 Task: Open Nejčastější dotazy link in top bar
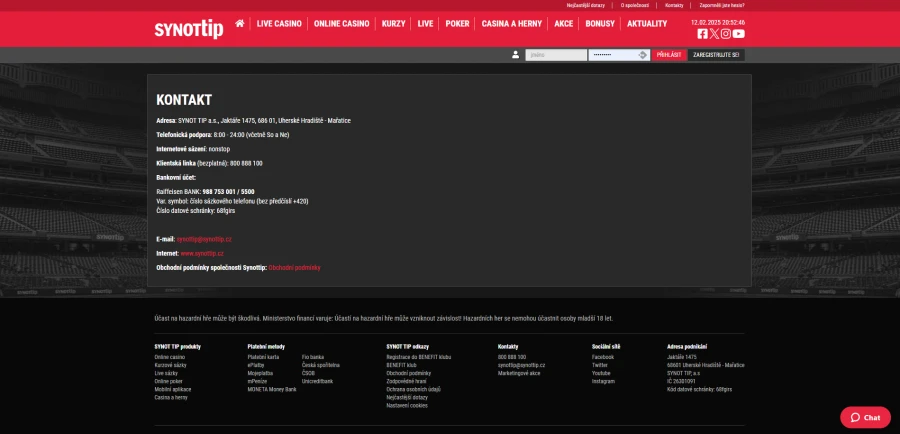(585, 5)
